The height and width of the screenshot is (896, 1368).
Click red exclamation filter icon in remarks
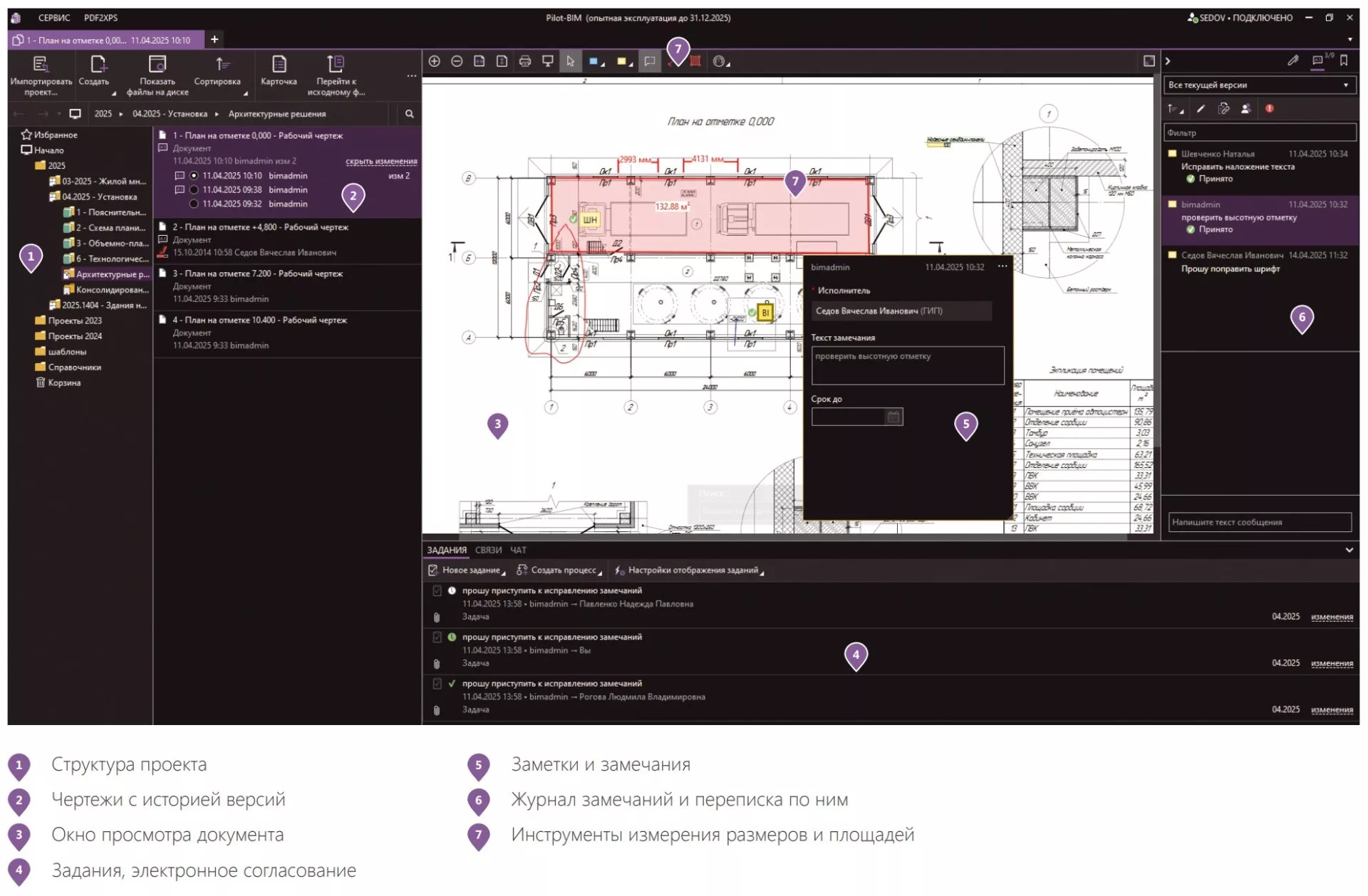click(x=1269, y=109)
